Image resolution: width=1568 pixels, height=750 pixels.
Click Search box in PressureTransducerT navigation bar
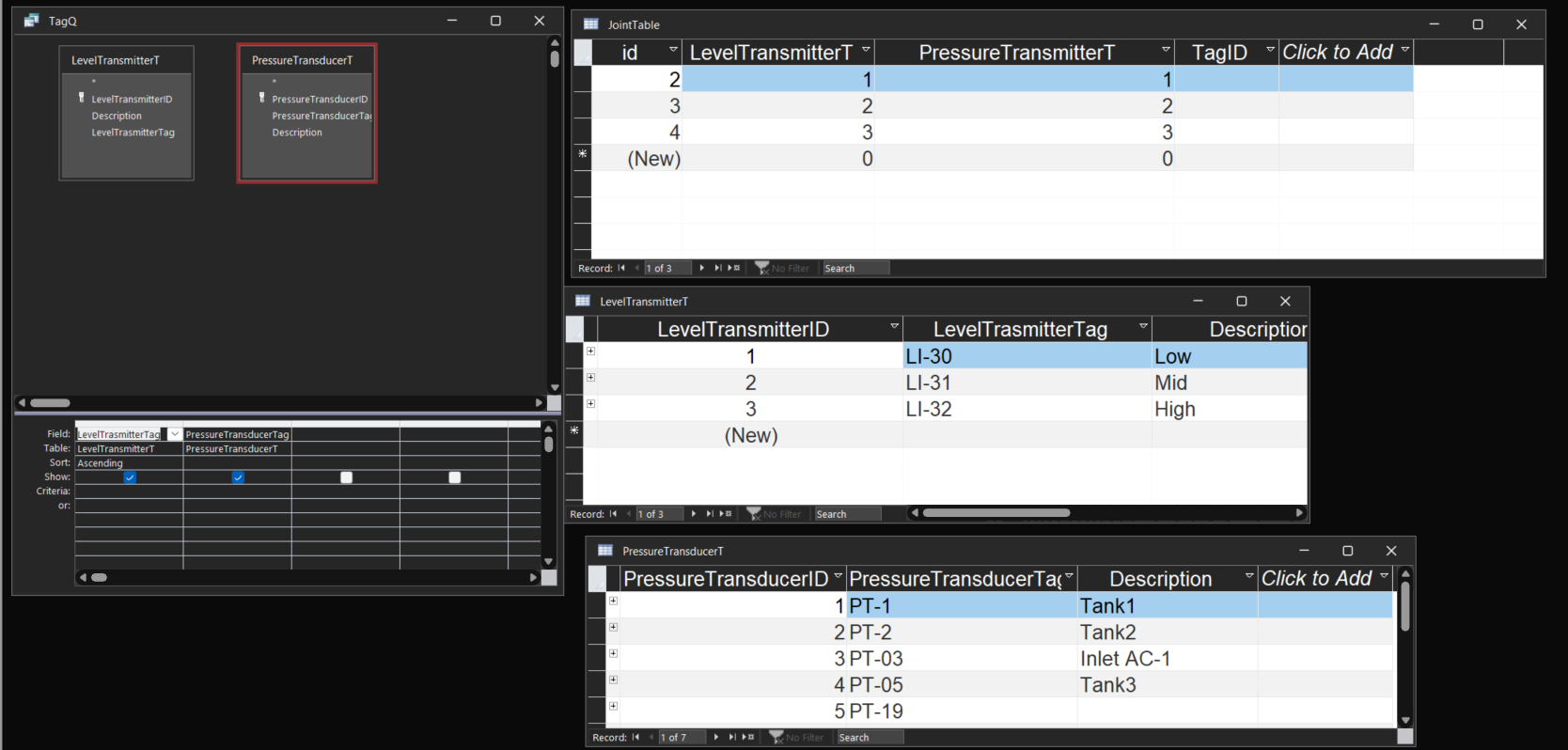tap(870, 737)
